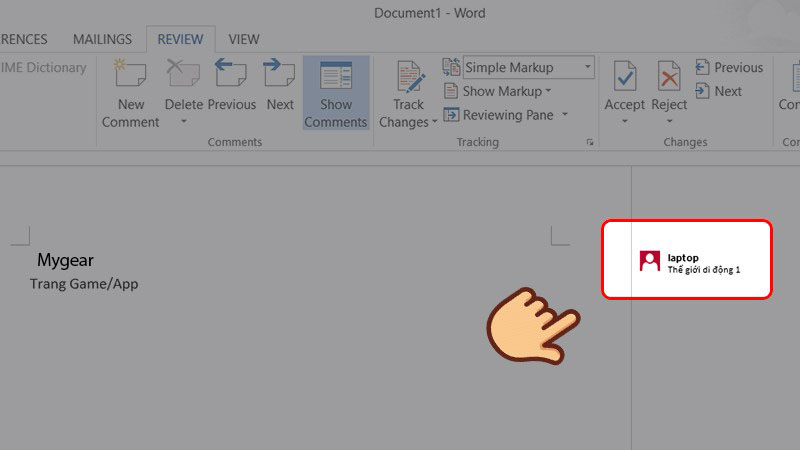Click IME Dictionary command
This screenshot has height=450, width=800.
click(43, 67)
